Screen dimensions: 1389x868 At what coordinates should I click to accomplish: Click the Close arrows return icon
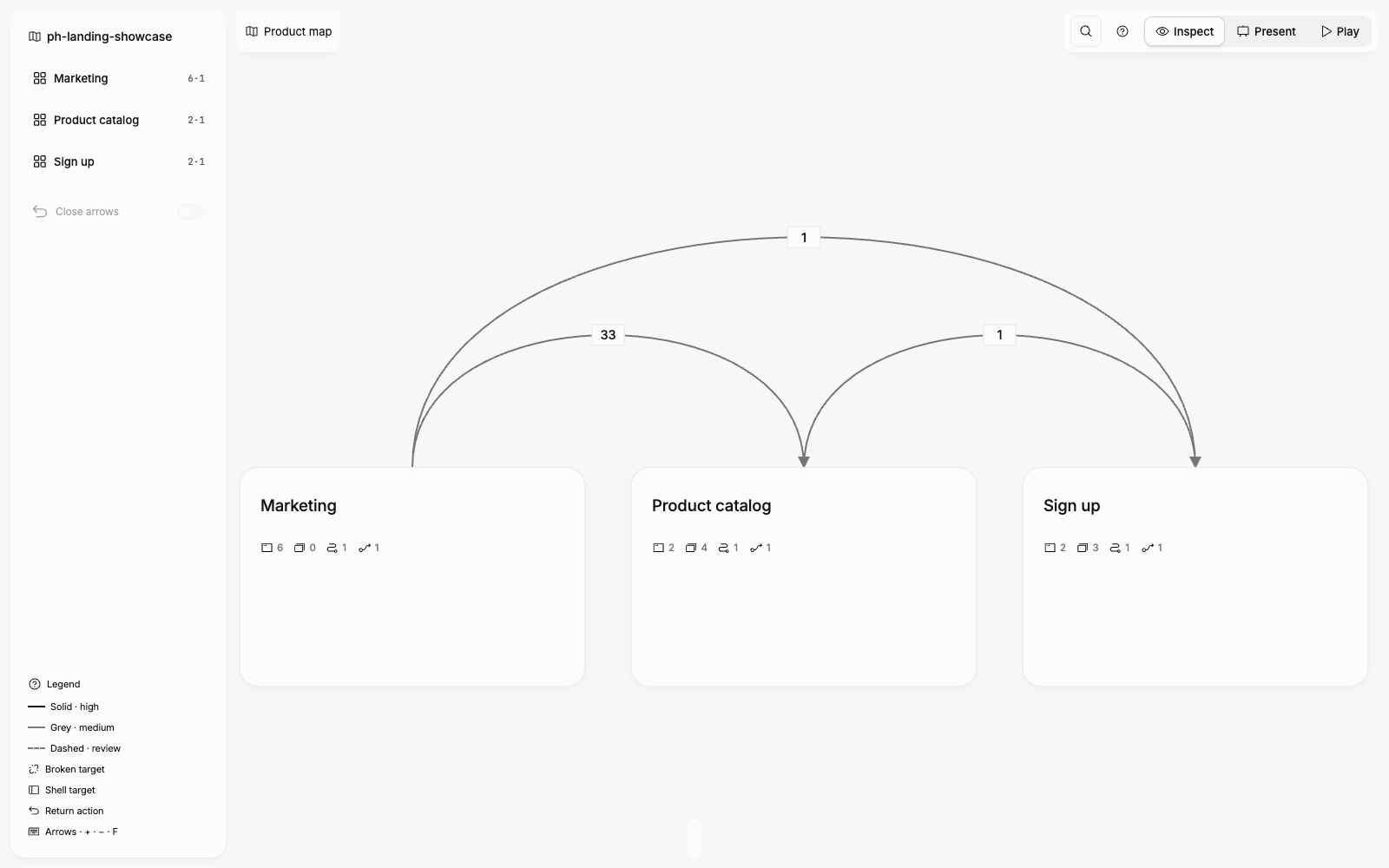tap(40, 212)
